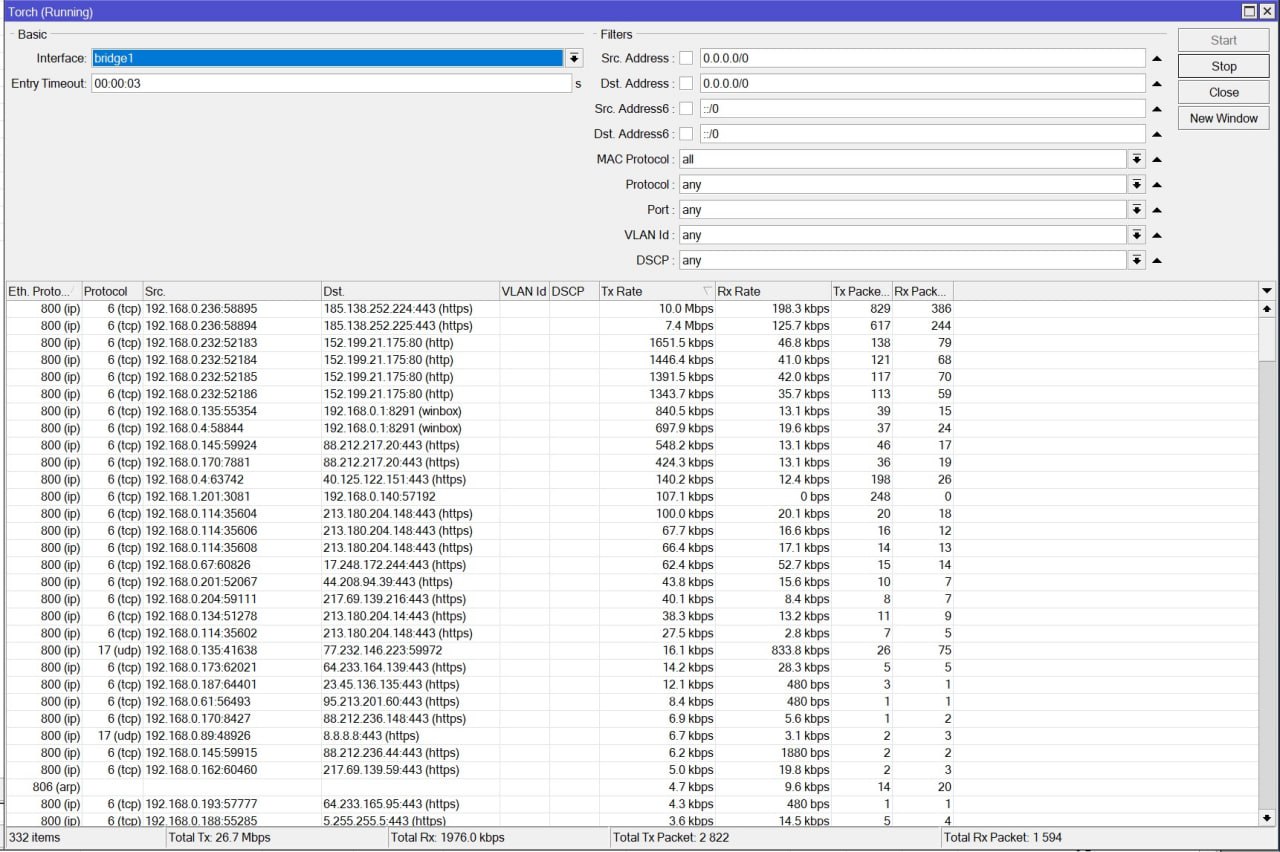Collapse the Src. Address filter triangle
This screenshot has height=852, width=1280.
(1157, 58)
